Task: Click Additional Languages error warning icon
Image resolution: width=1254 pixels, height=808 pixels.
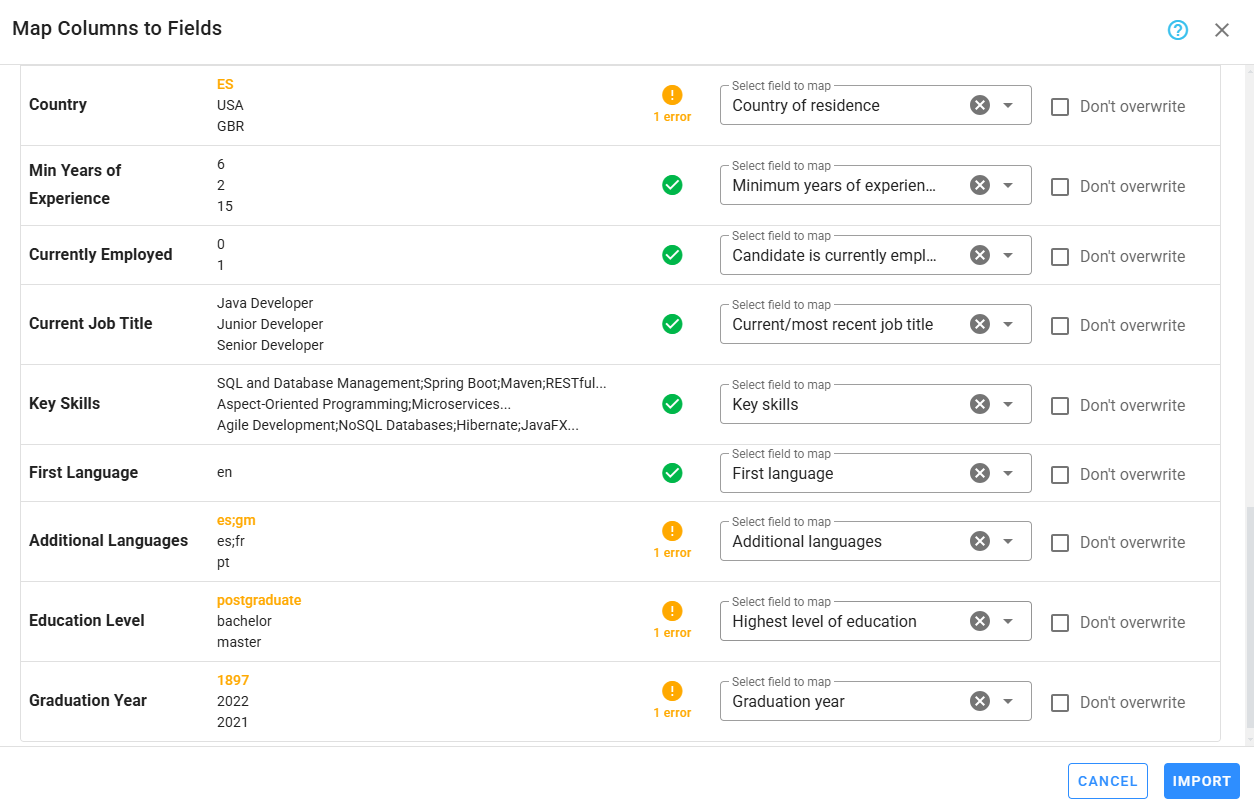Action: click(672, 531)
